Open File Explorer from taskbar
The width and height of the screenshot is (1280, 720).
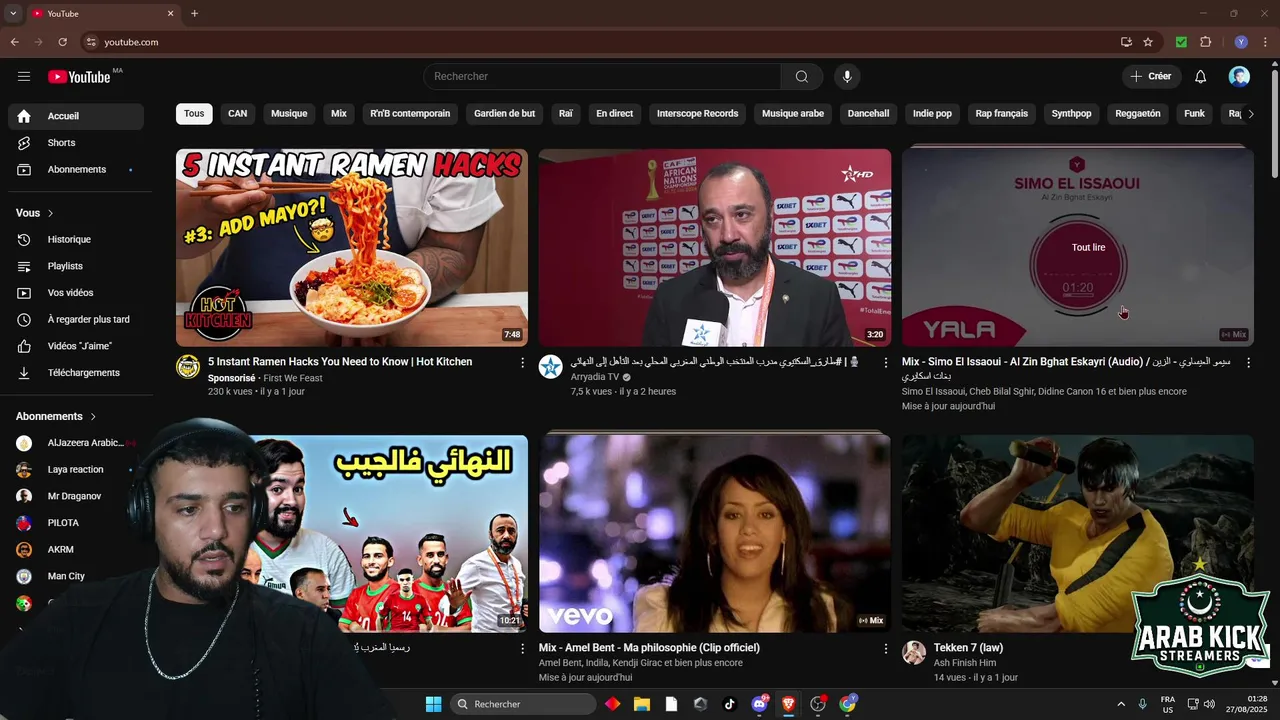pos(642,704)
